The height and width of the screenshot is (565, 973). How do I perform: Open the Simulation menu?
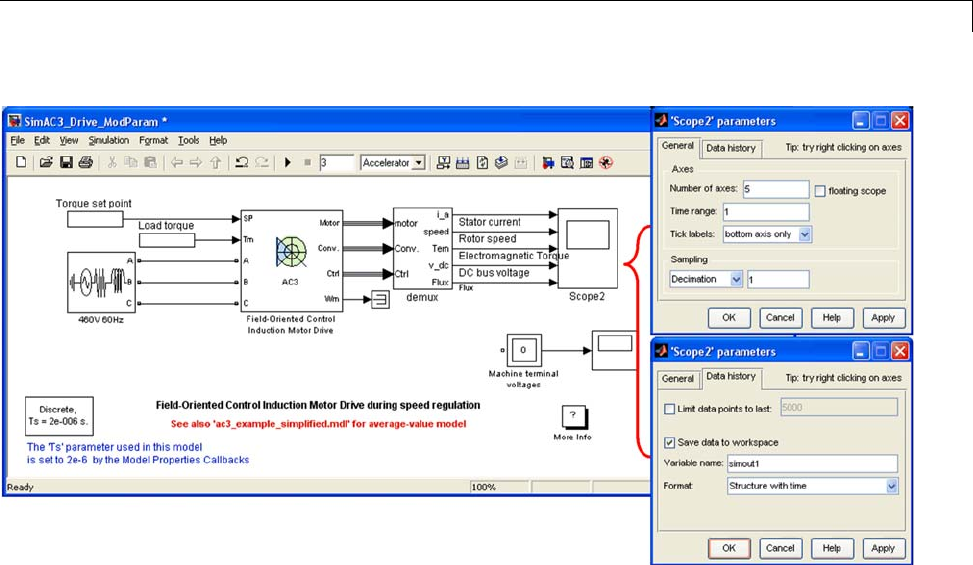pos(109,140)
